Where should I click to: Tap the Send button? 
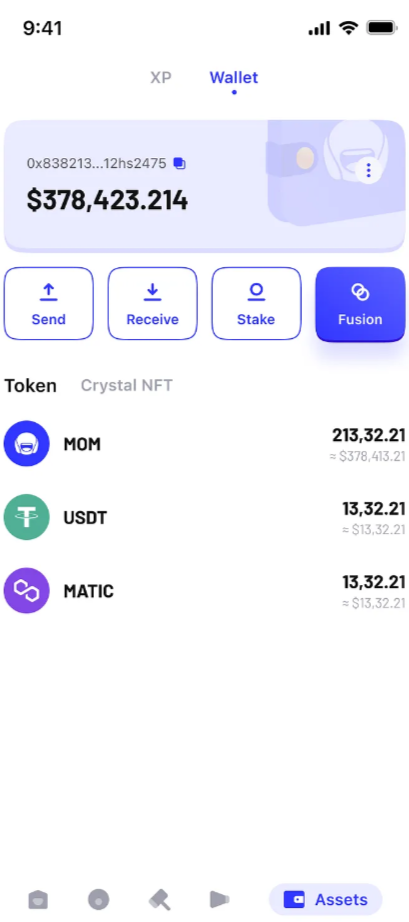pyautogui.click(x=49, y=303)
